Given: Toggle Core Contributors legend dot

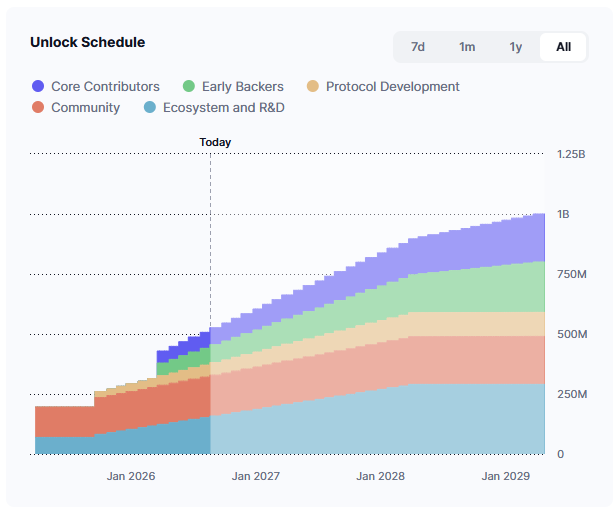Looking at the screenshot, I should [38, 86].
